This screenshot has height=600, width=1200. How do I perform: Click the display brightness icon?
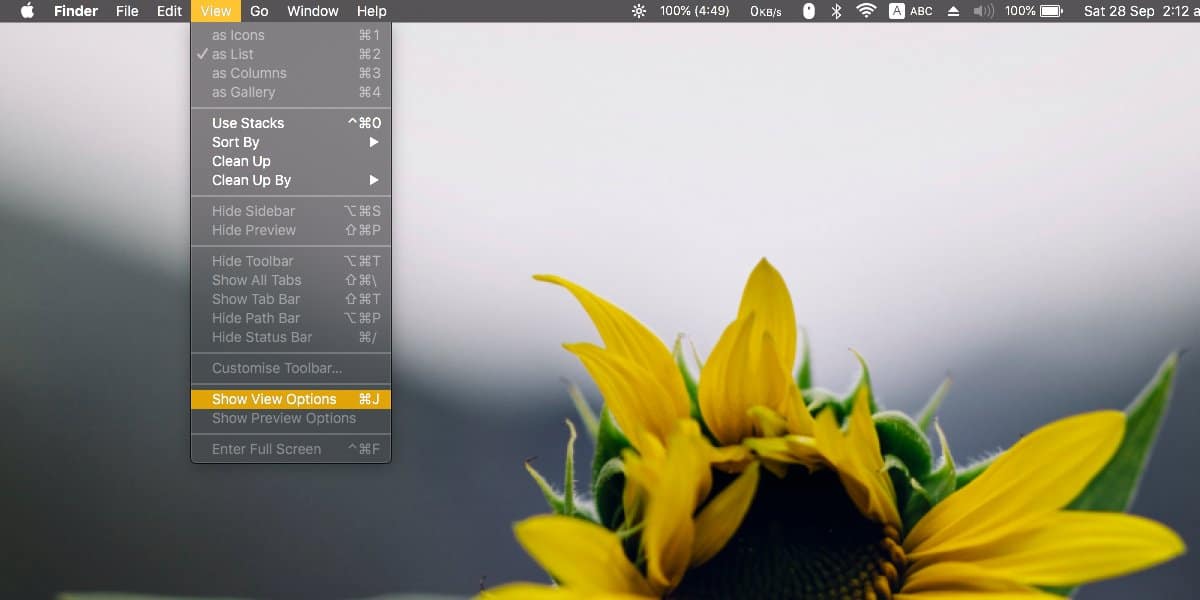tap(638, 11)
